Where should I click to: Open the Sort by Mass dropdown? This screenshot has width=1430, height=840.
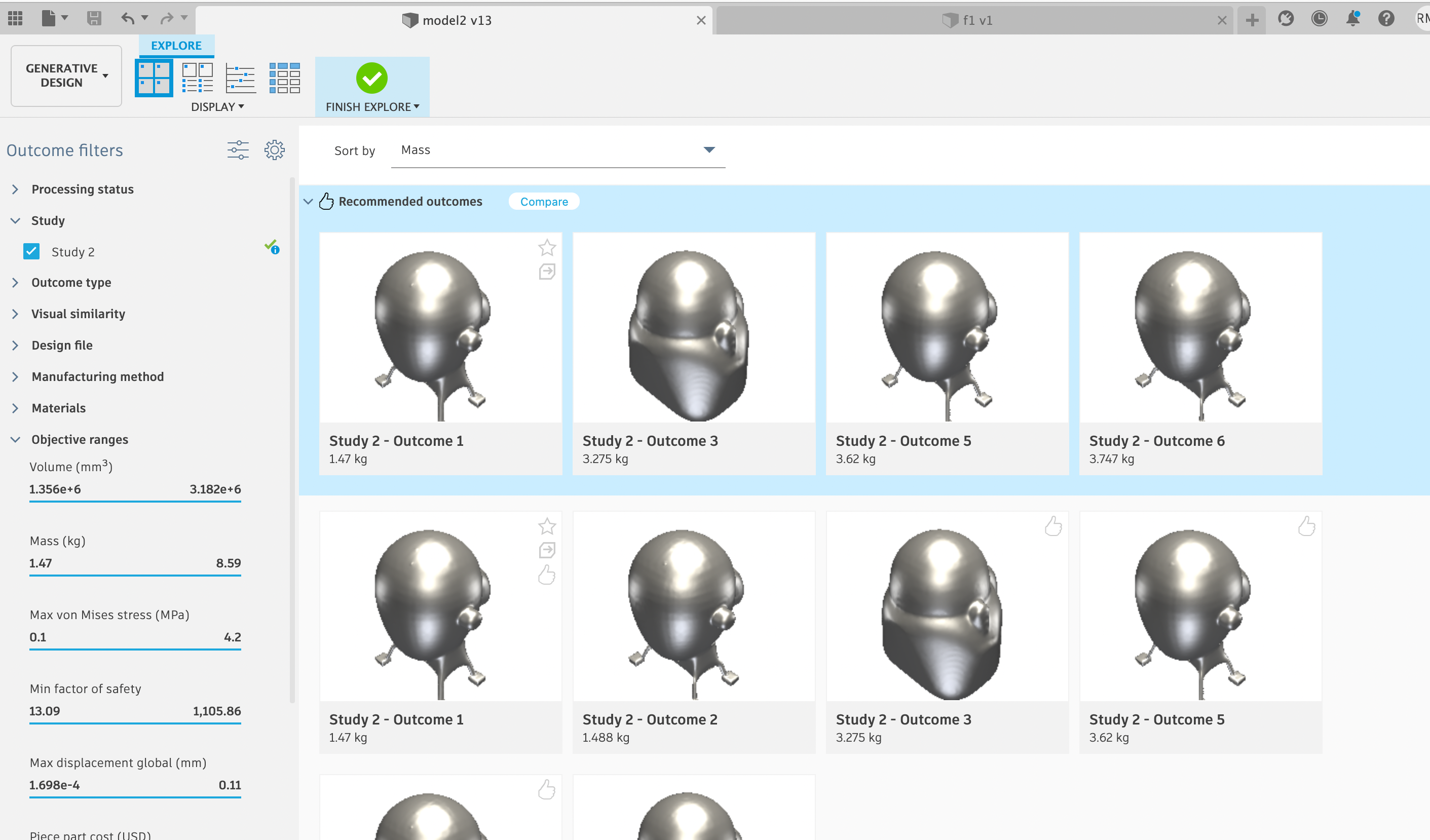pos(558,150)
